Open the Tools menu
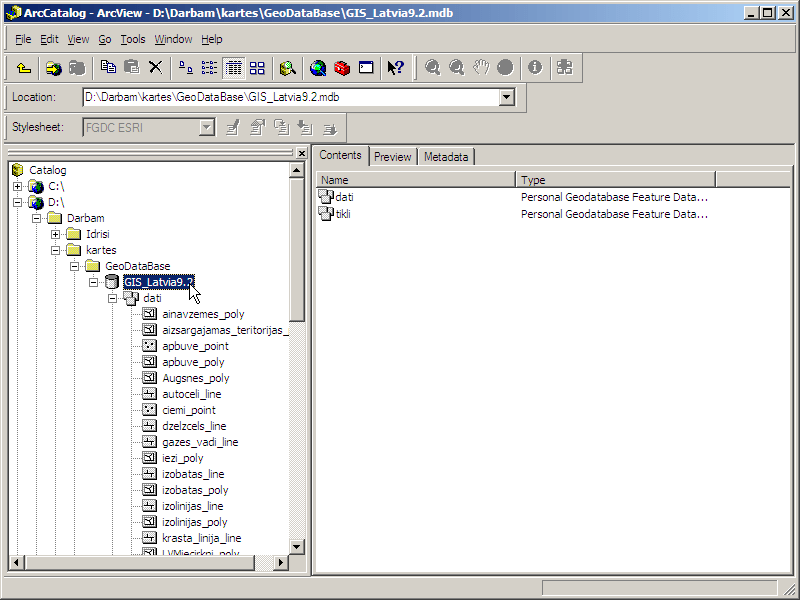The height and width of the screenshot is (600, 800). click(x=133, y=39)
